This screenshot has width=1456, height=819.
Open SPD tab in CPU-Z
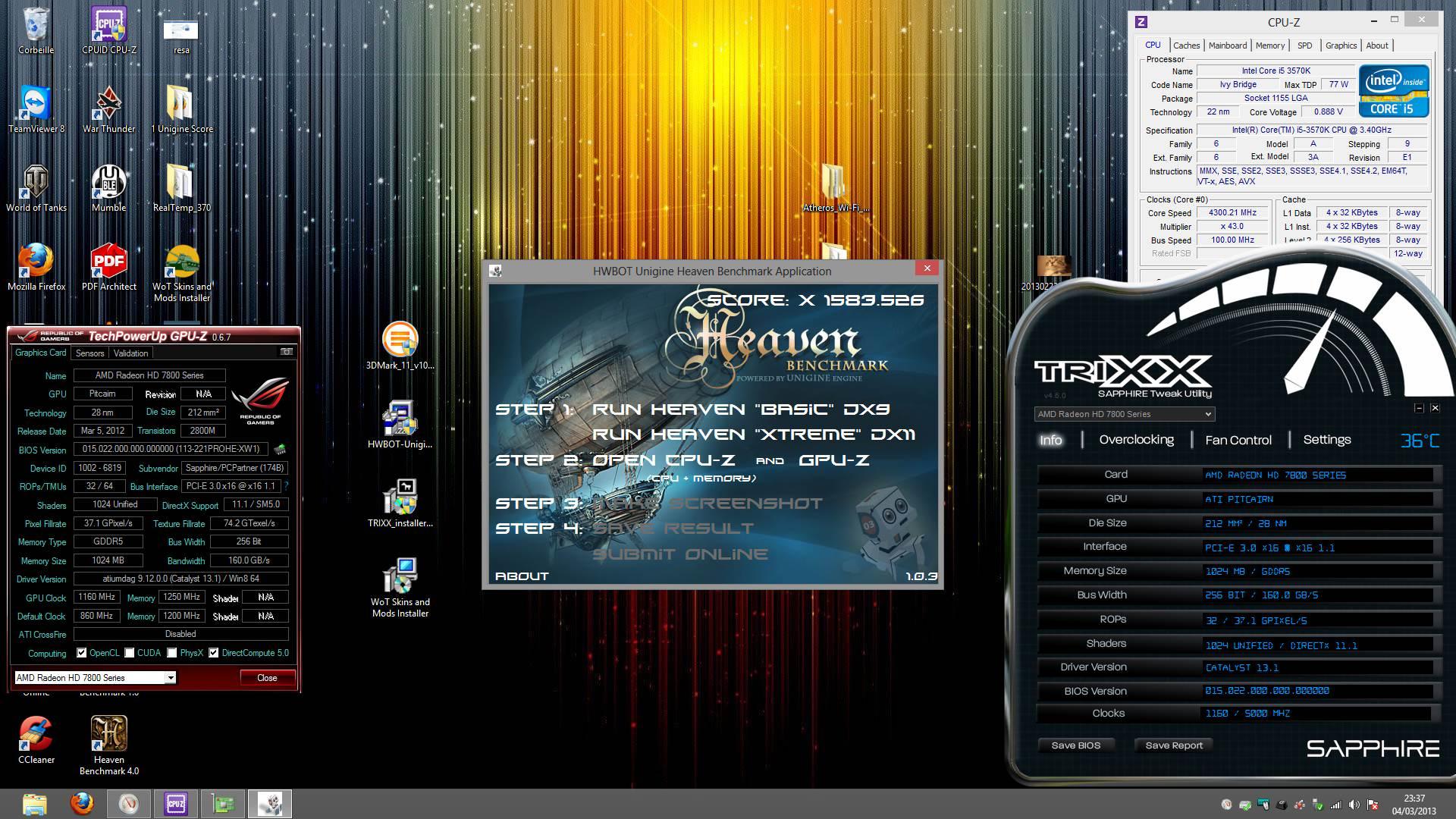coord(1305,45)
